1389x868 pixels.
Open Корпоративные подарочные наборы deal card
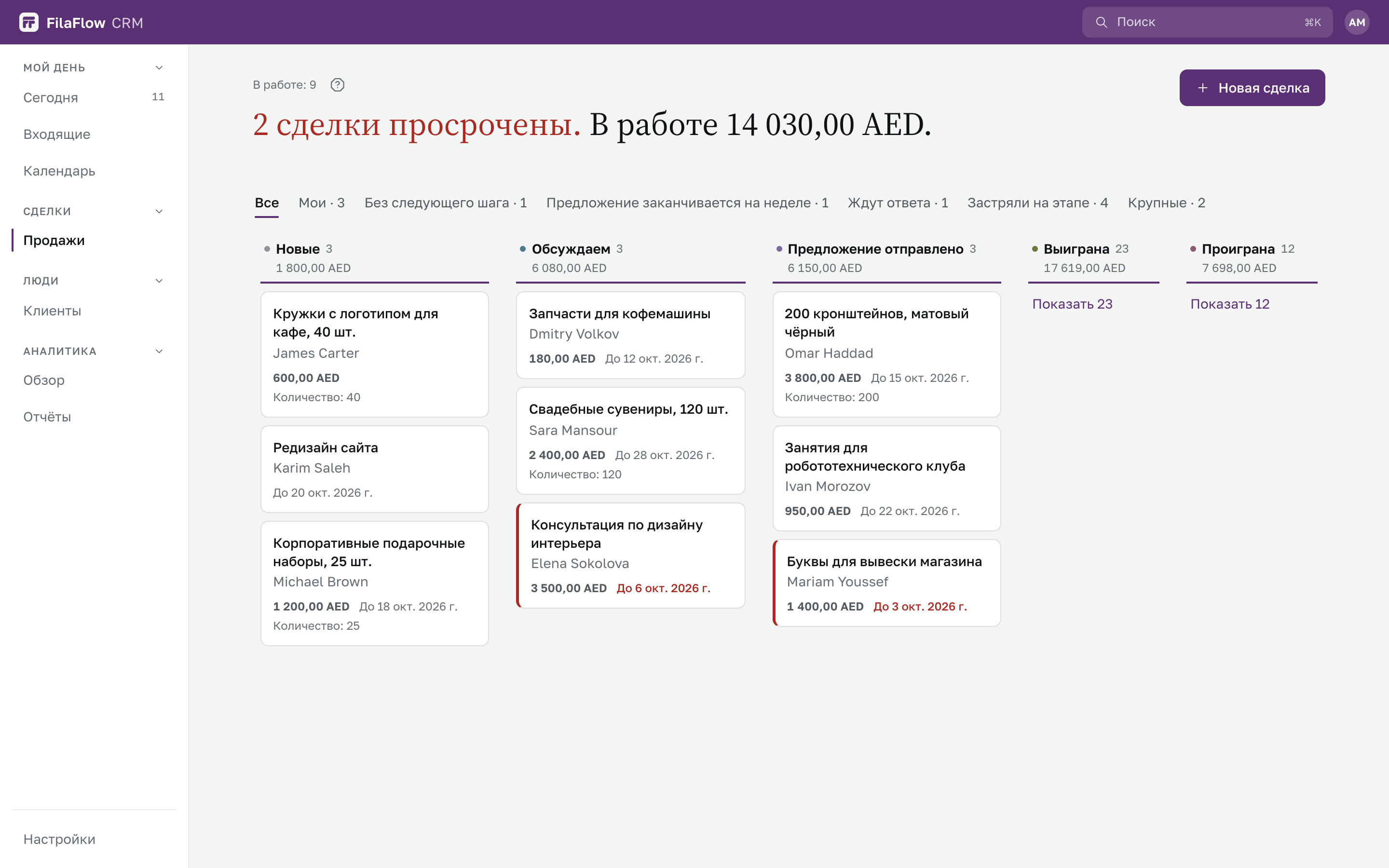coord(374,583)
